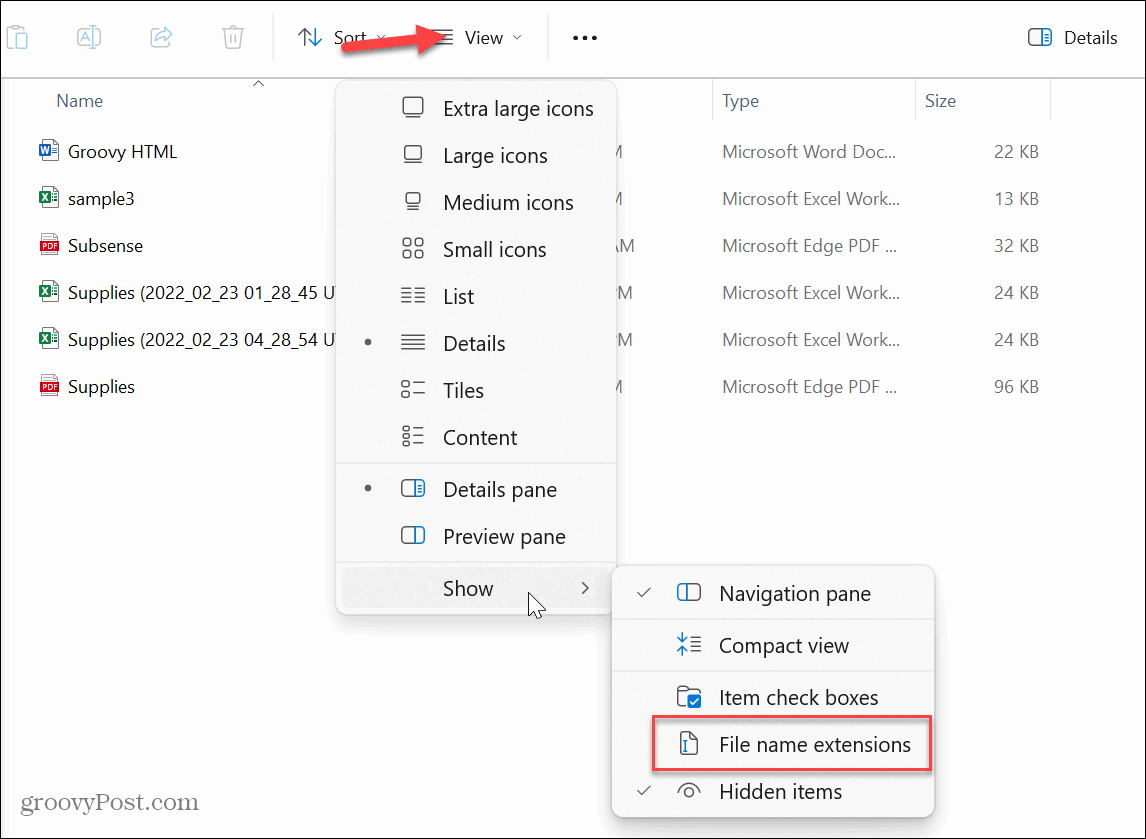Click the Excel icon next to sample3
This screenshot has height=839, width=1146.
point(48,199)
